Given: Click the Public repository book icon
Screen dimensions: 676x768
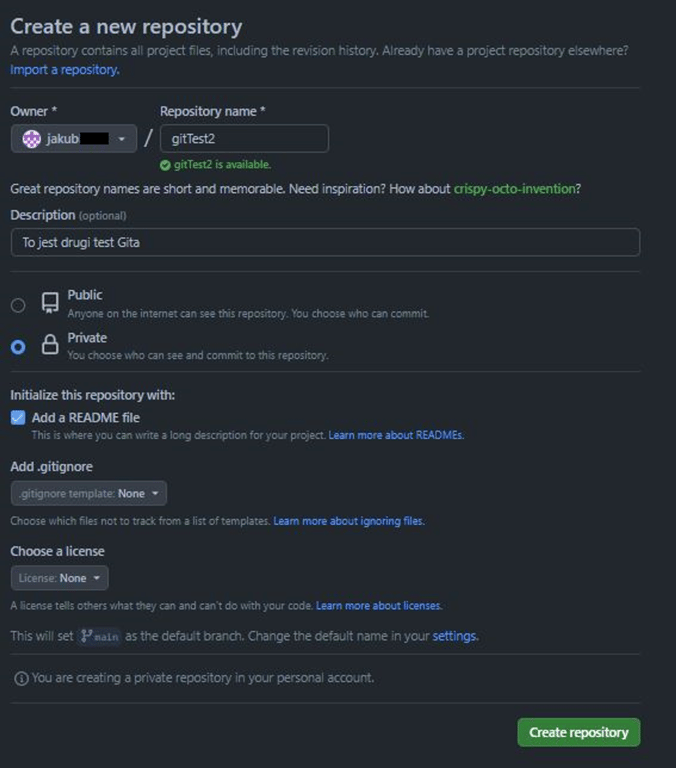Looking at the screenshot, I should [x=50, y=303].
